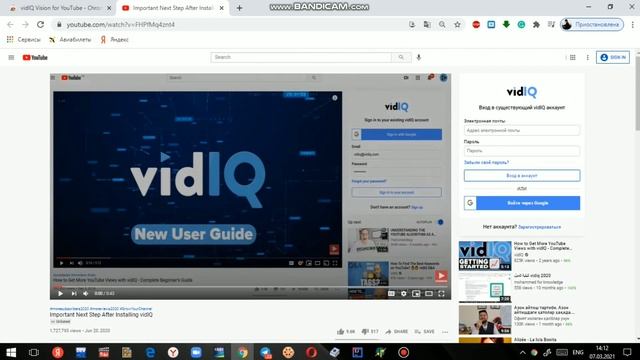Open the green download arrow extension
The width and height of the screenshot is (640, 360).
coord(506,24)
